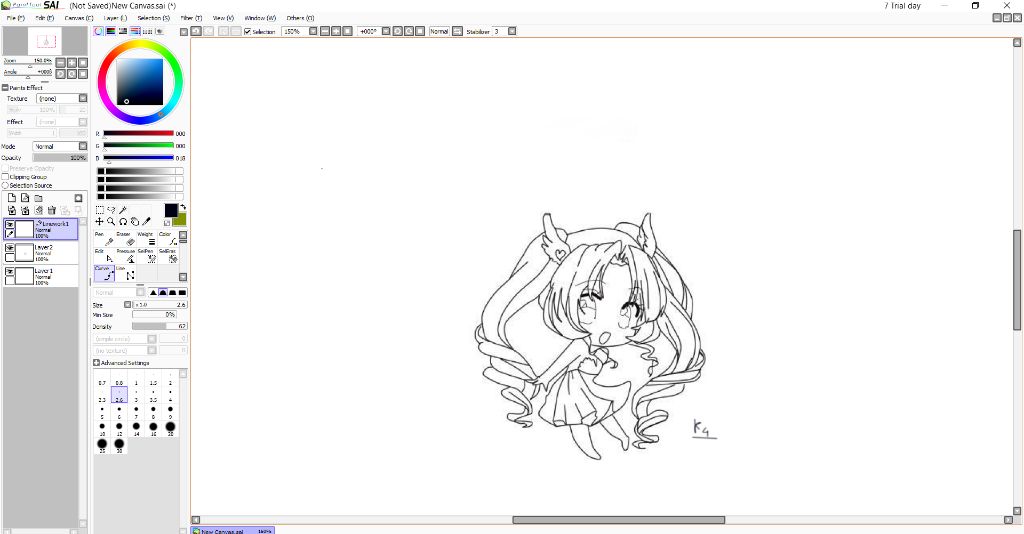Select the Layer2 layer

[x=40, y=253]
